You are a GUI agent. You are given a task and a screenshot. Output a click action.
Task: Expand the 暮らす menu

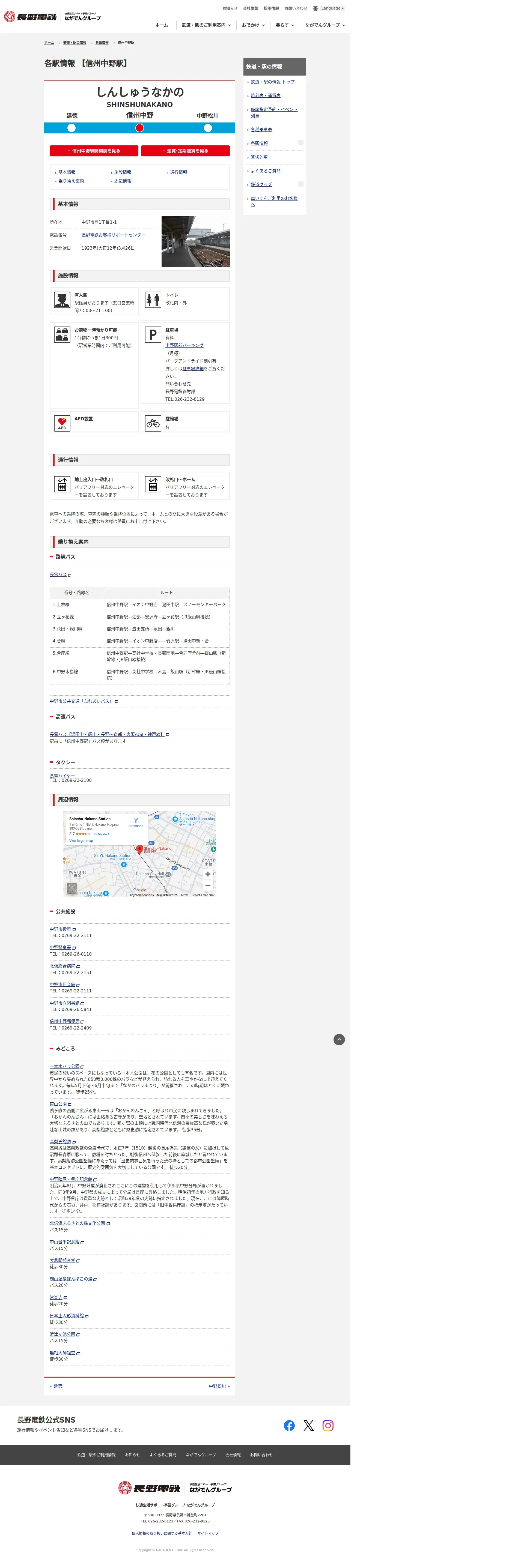pos(285,25)
